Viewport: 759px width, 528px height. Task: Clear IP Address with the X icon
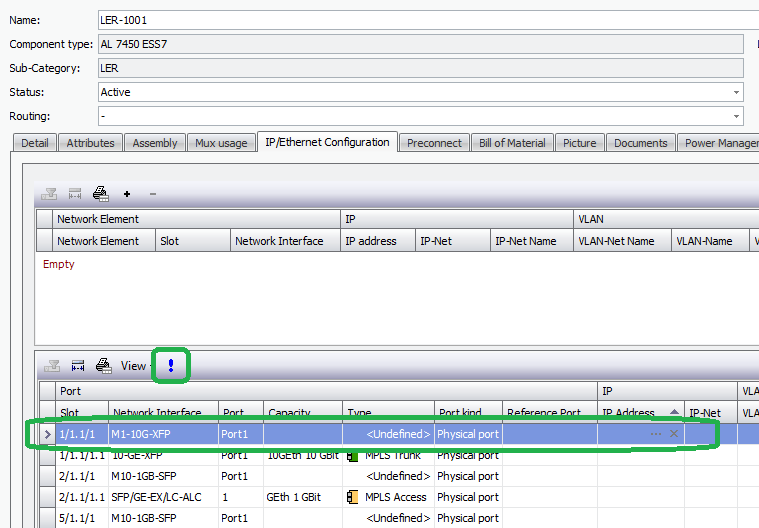(x=674, y=434)
